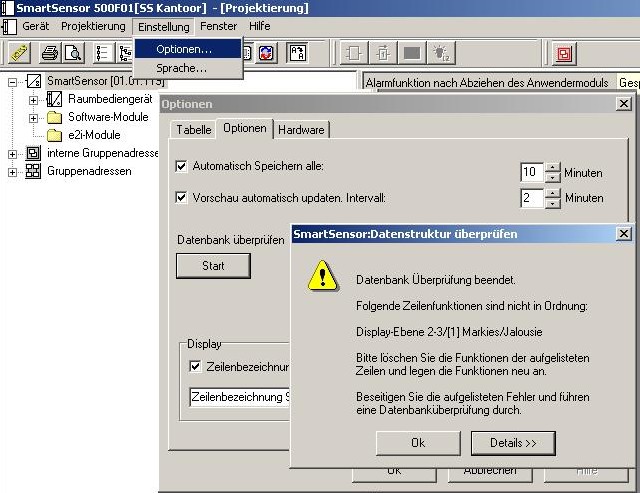640x493 pixels.
Task: Choose Sprache from the Einstellung menu
Action: tap(181, 68)
